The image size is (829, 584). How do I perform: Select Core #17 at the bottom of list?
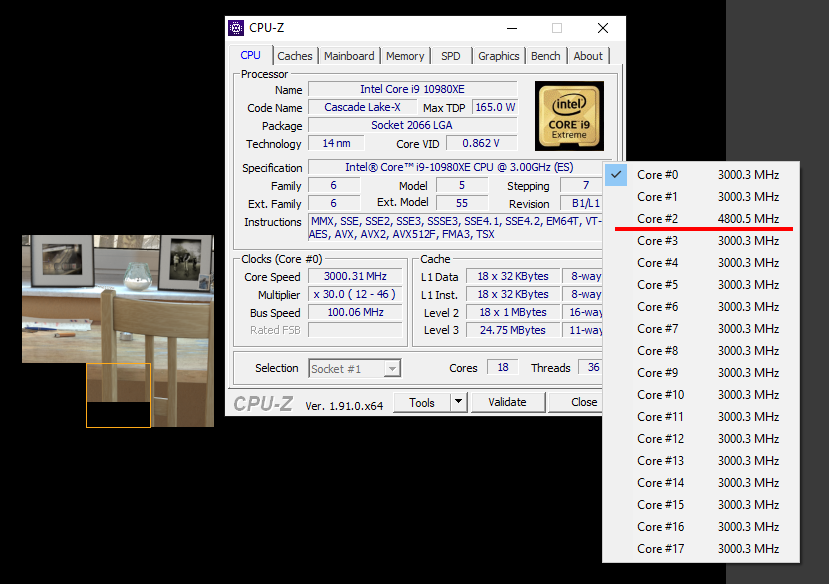701,549
